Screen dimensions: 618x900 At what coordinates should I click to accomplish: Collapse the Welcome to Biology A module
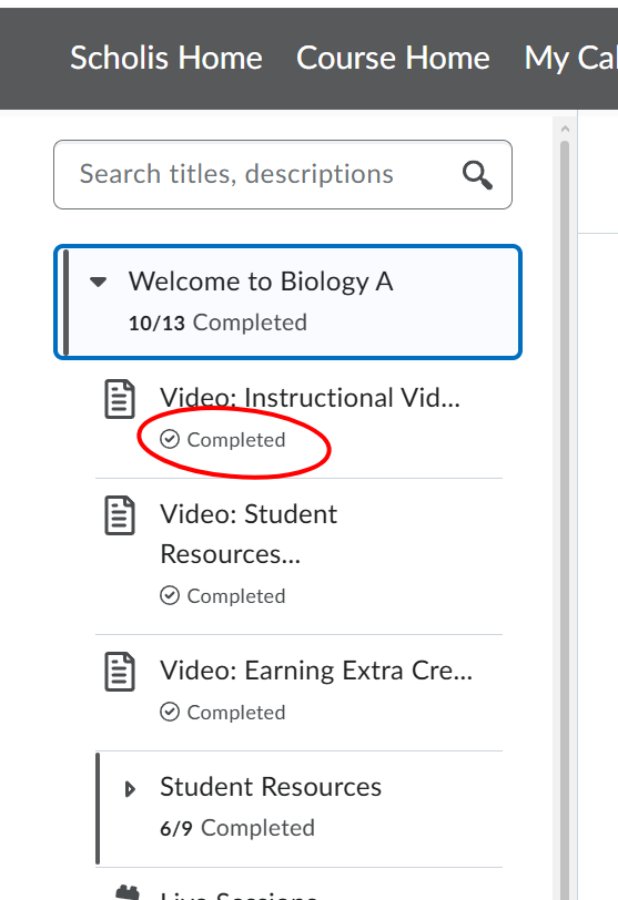tap(98, 282)
